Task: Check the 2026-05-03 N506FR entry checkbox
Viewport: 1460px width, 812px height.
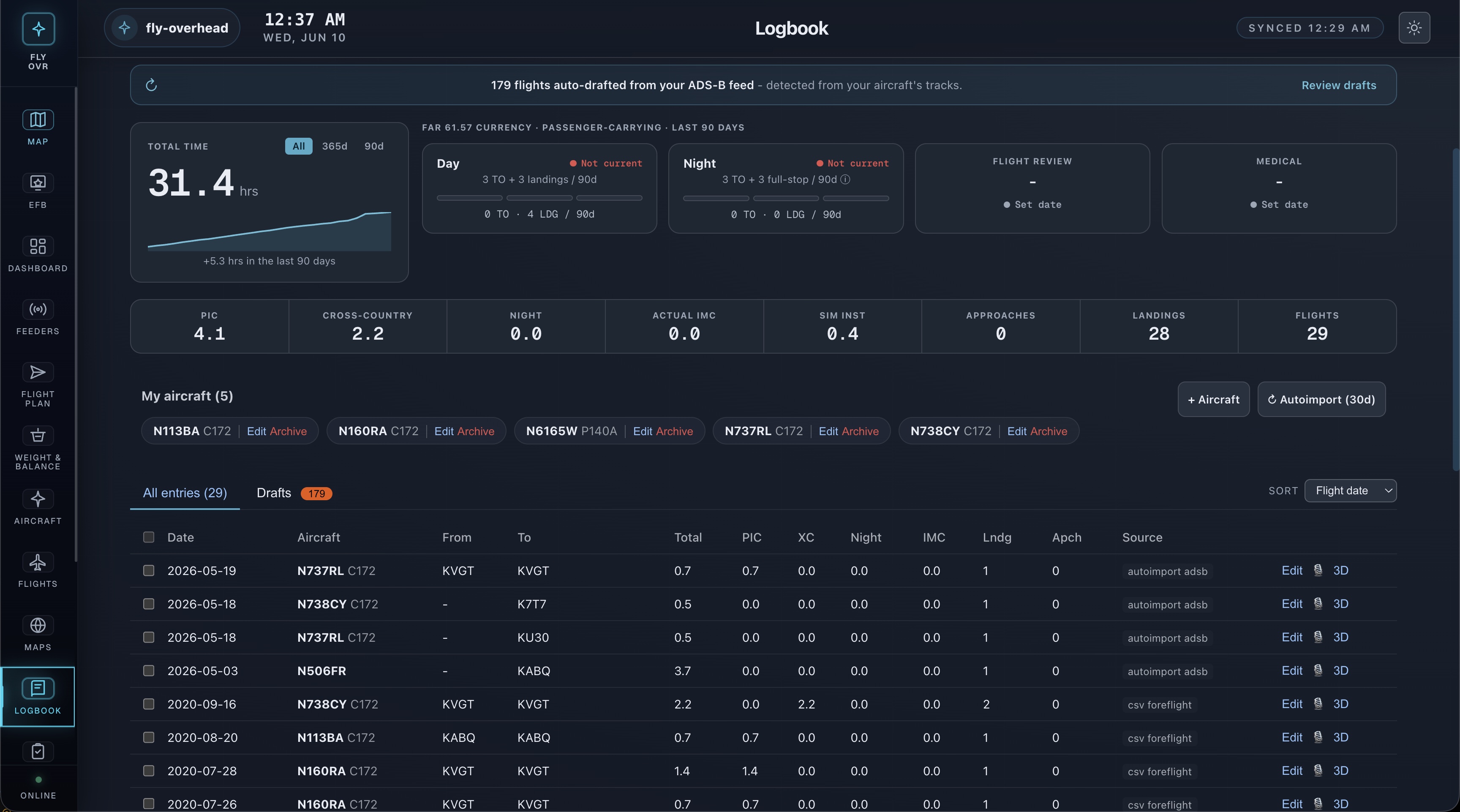Action: 149,670
